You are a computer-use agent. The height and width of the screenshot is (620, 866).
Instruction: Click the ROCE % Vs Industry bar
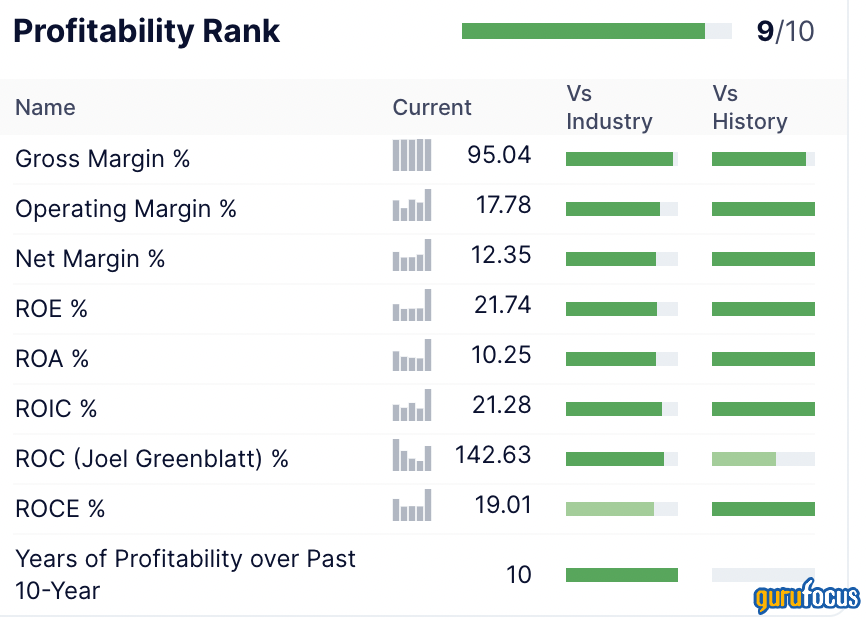pyautogui.click(x=621, y=509)
